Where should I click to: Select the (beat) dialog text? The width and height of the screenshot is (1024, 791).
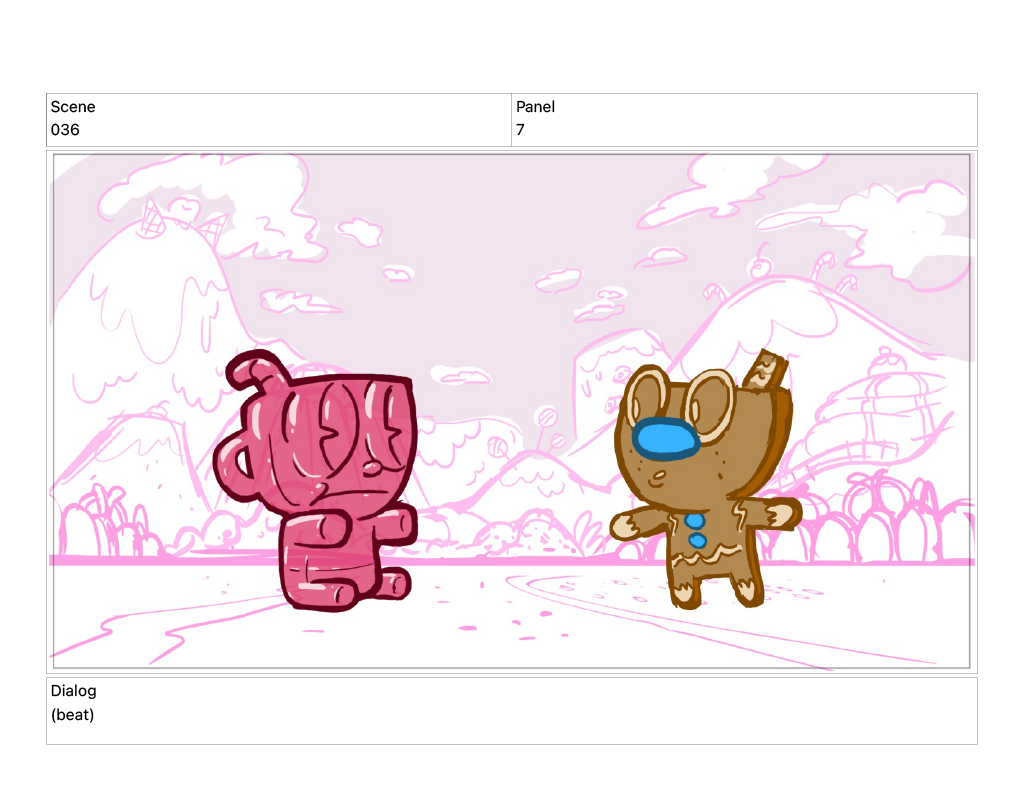click(x=72, y=714)
